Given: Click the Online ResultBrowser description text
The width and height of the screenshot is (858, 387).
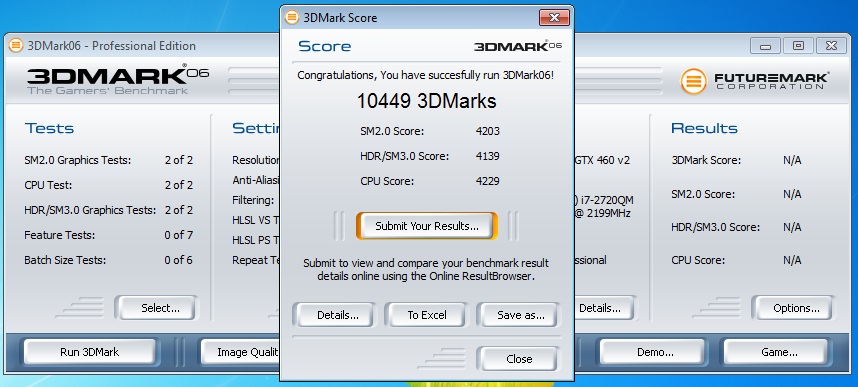Looking at the screenshot, I should point(426,270).
